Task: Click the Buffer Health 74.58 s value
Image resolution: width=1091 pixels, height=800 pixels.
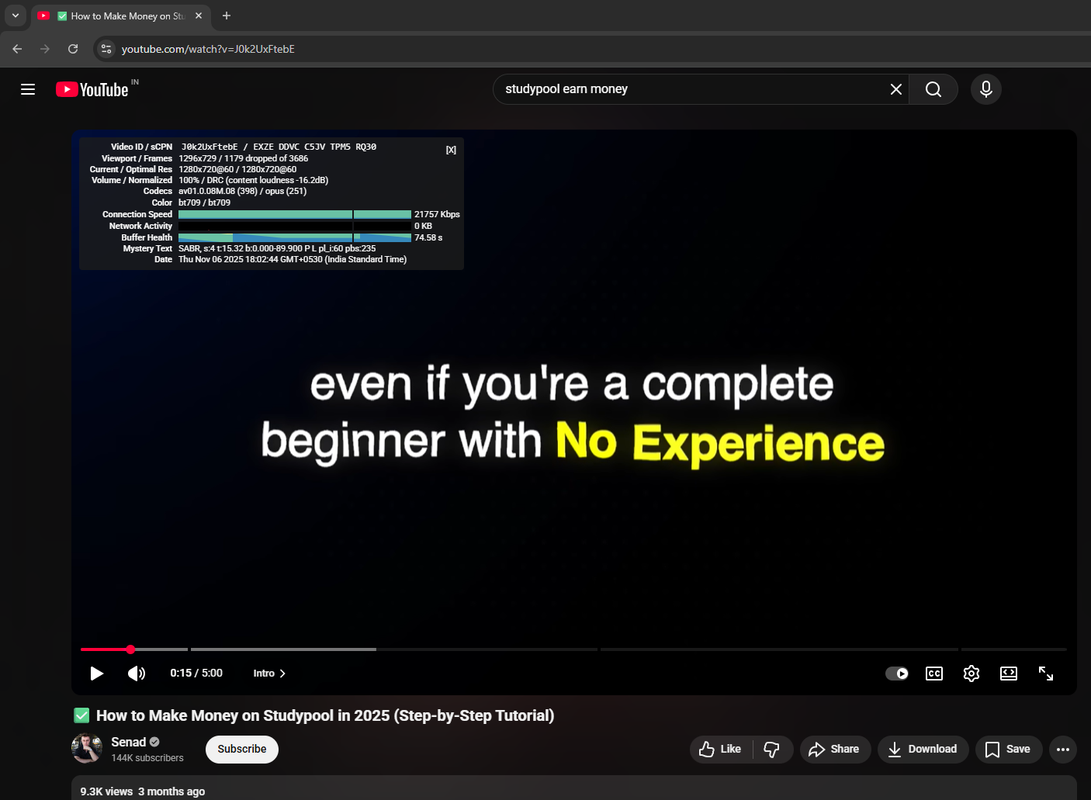Action: pos(428,237)
